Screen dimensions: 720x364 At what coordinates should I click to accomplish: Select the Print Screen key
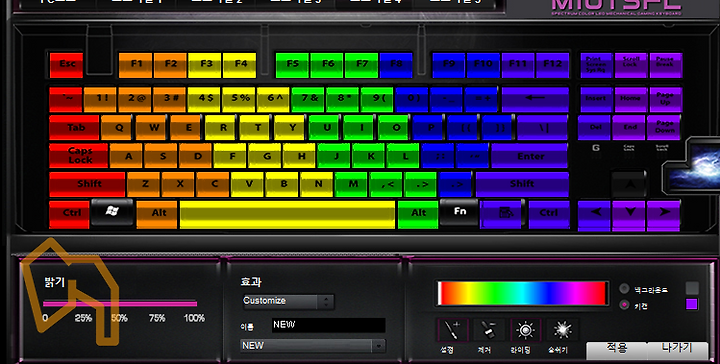[596, 65]
